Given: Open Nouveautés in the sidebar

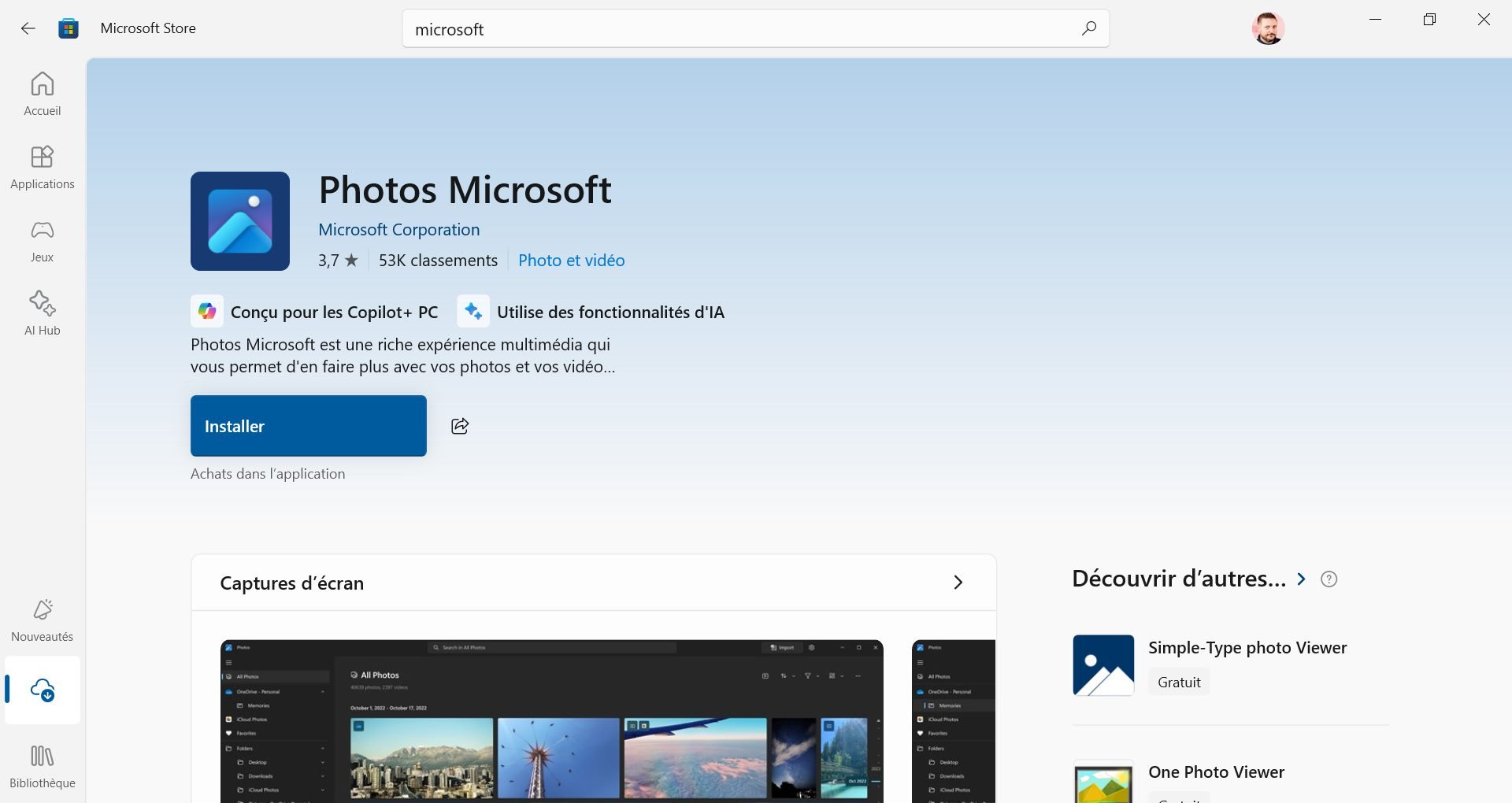Looking at the screenshot, I should (x=43, y=620).
